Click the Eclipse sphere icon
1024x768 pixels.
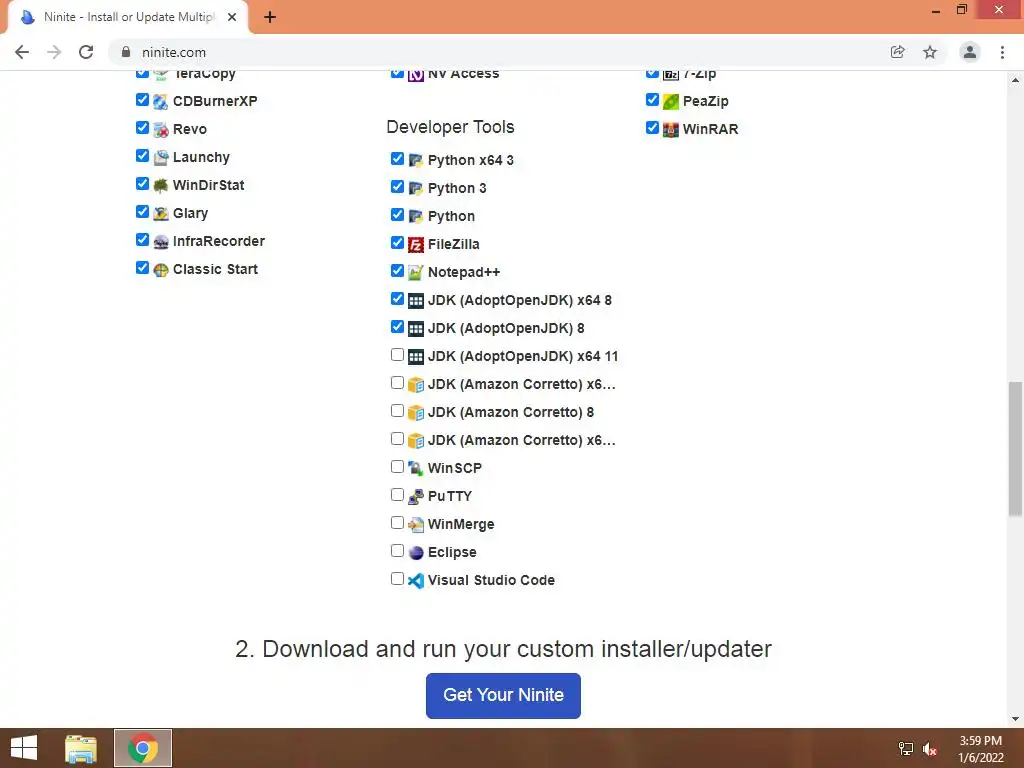(415, 553)
